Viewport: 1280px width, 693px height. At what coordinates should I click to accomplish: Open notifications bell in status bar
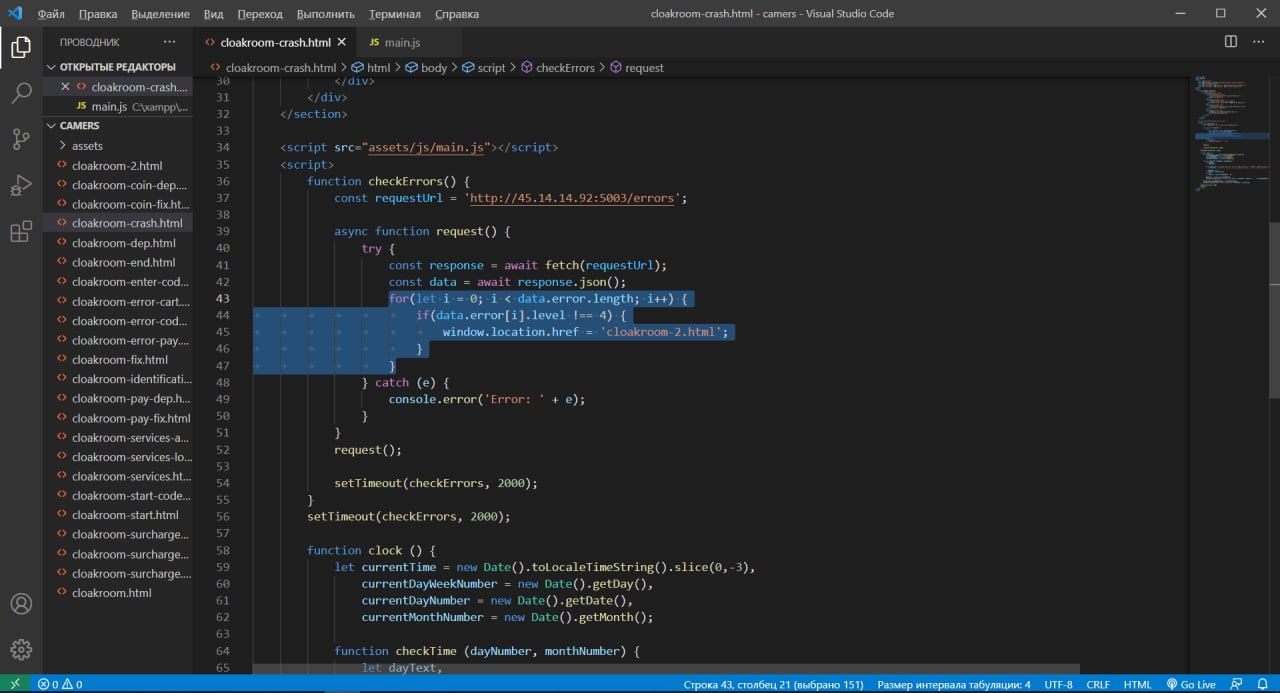(x=1261, y=684)
